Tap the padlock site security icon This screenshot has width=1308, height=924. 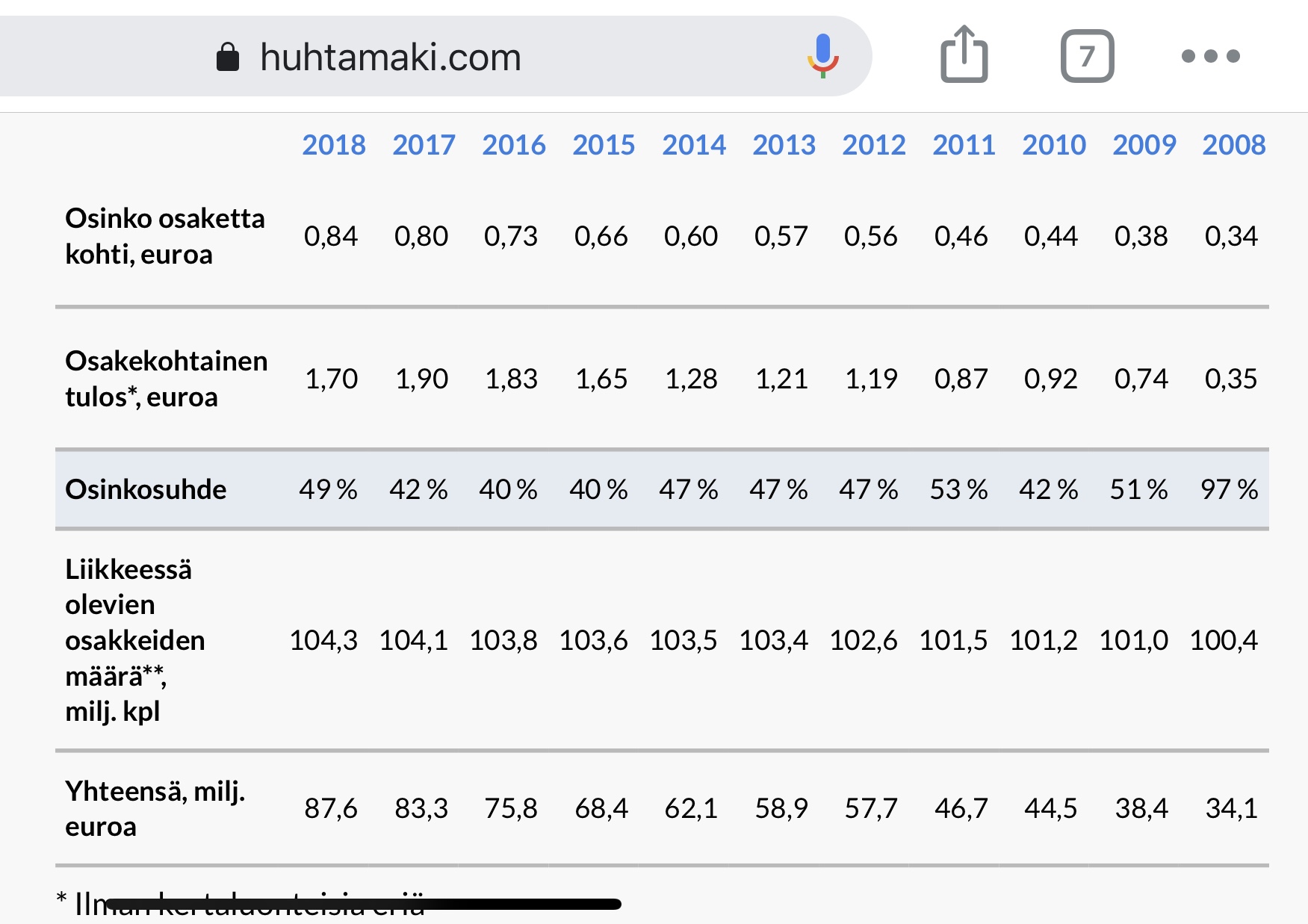pos(227,57)
